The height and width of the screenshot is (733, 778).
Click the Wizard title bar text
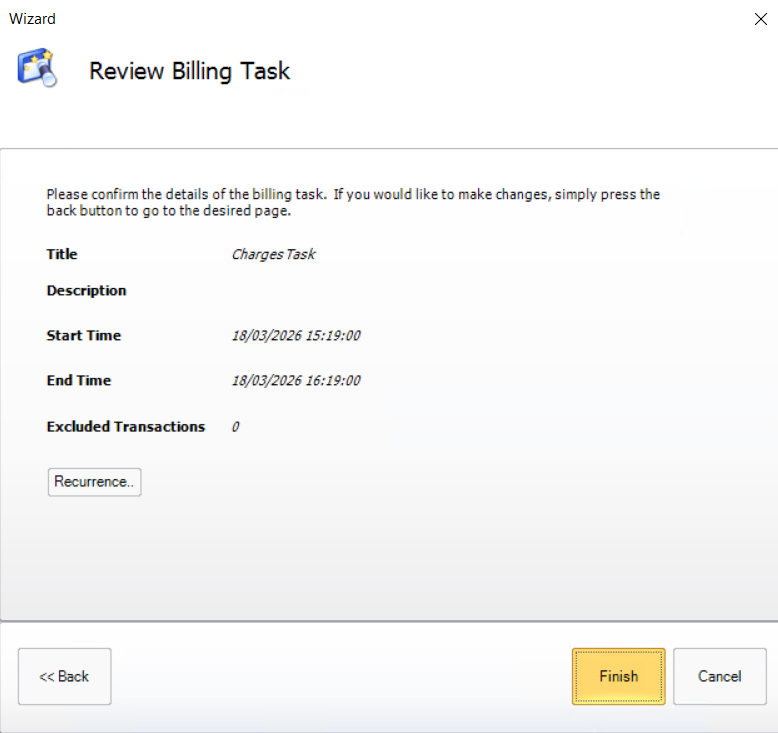click(x=32, y=18)
